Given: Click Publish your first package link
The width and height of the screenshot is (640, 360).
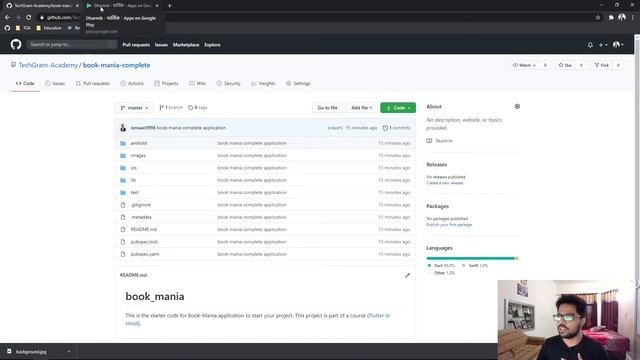Looking at the screenshot, I should (449, 224).
